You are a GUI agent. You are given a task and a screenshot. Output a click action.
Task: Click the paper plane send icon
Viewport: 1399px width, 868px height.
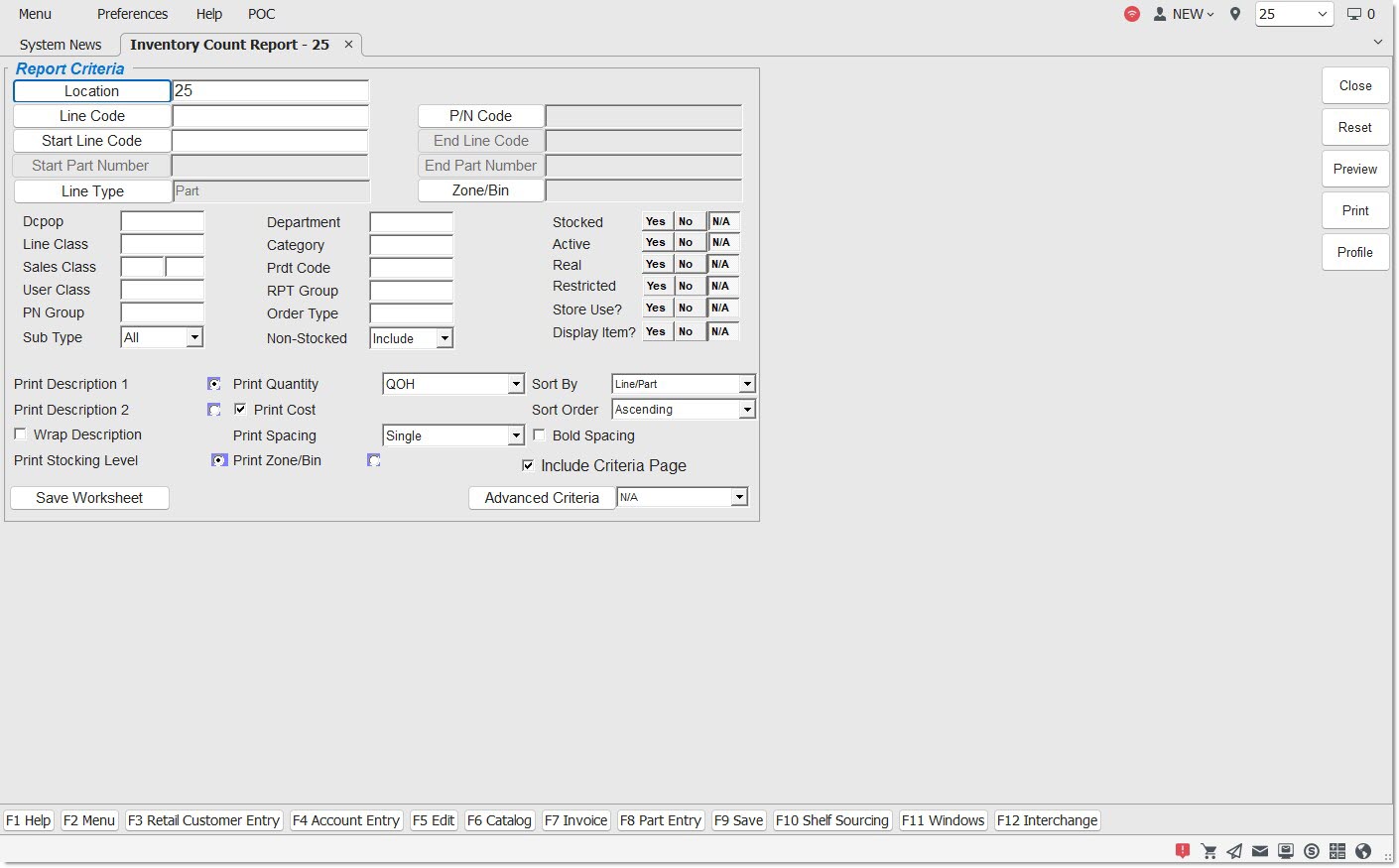(1234, 851)
